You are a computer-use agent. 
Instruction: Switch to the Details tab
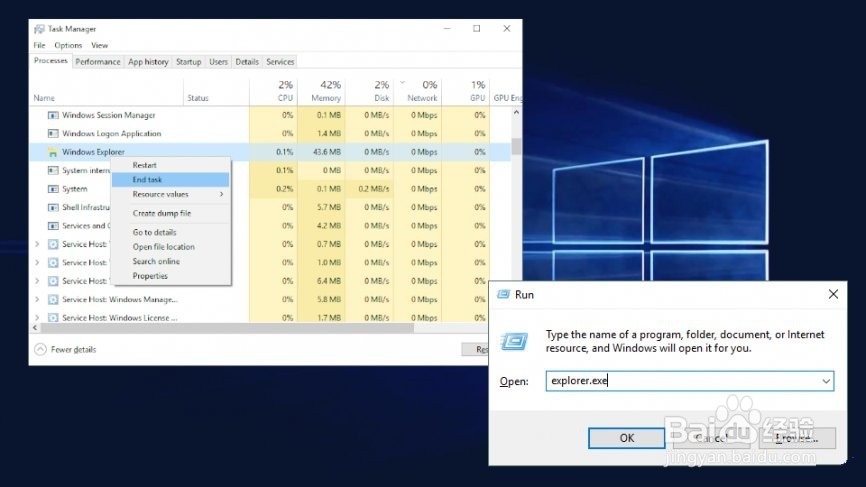click(x=247, y=62)
